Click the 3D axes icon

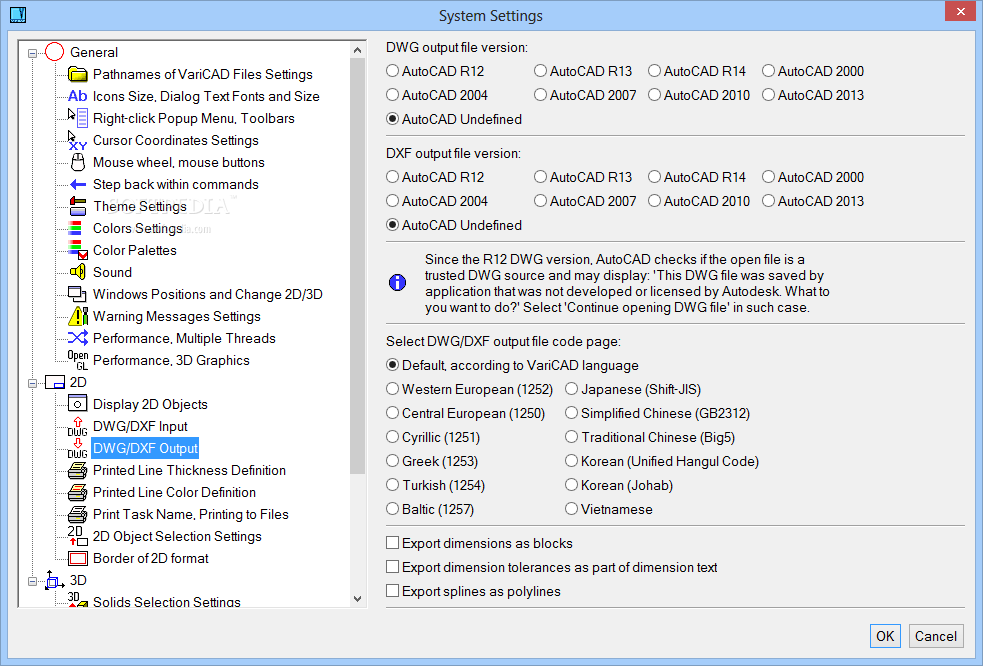pos(55,580)
